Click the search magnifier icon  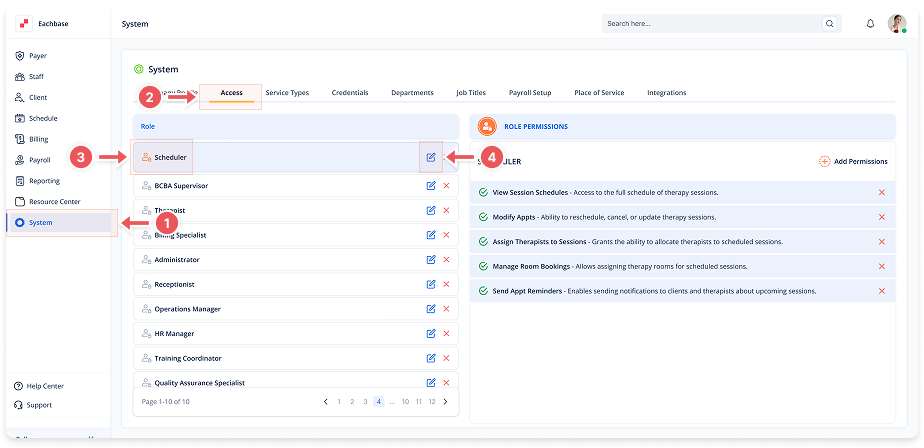[829, 23]
